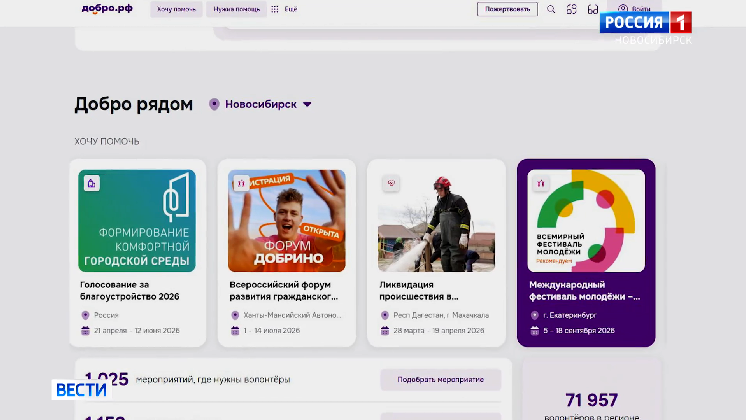Click the Россия location text
746x420 pixels.
[106, 315]
